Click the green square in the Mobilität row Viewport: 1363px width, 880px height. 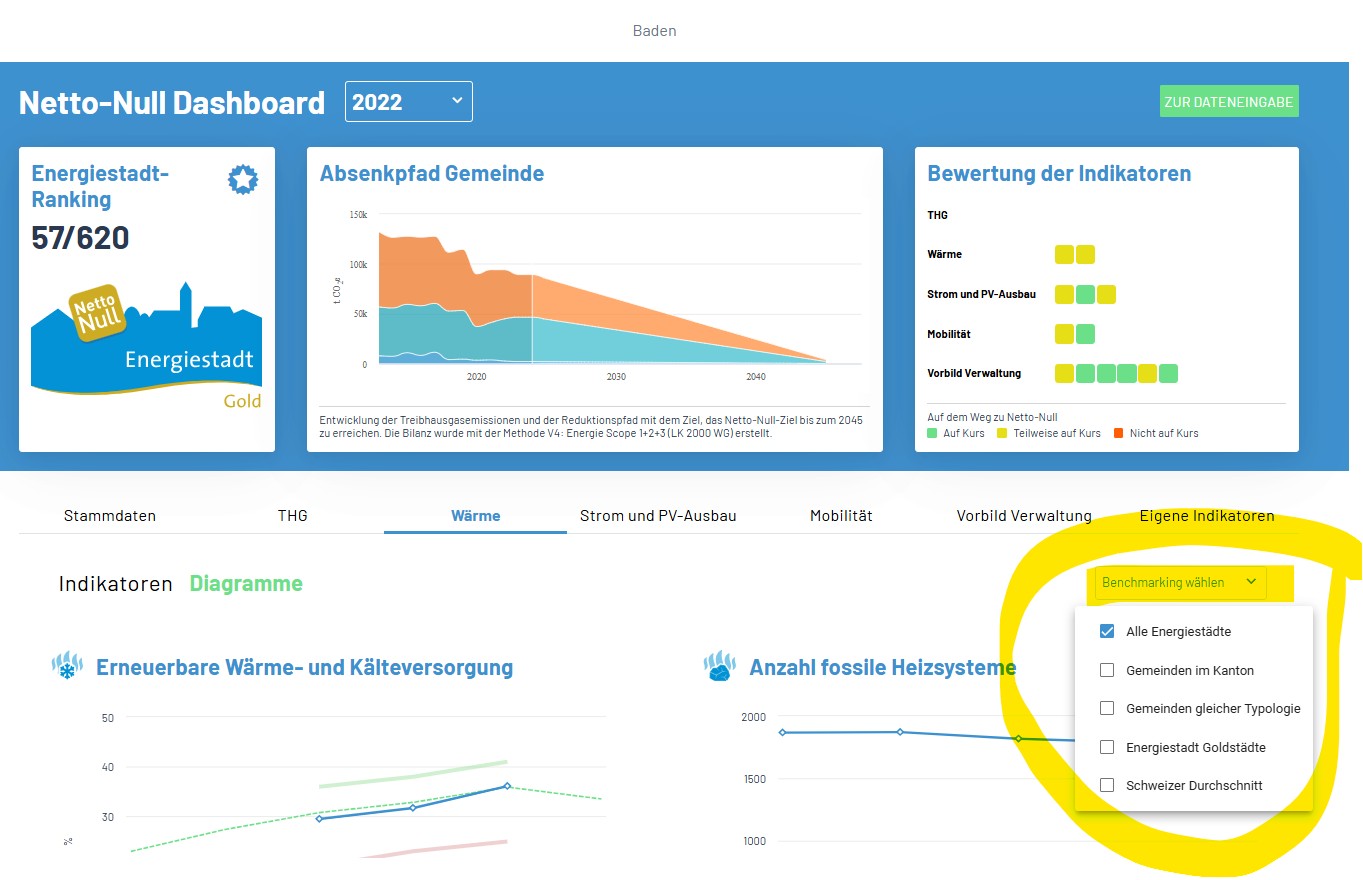[1085, 334]
